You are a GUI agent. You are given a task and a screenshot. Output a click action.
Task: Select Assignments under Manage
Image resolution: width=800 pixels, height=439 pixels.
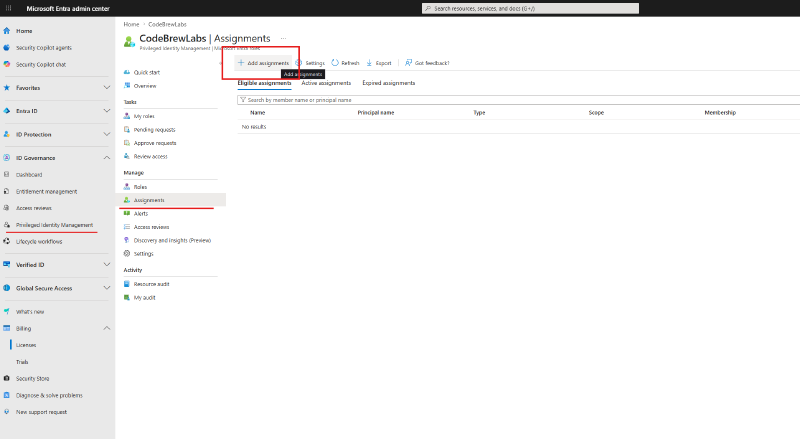[170, 200]
